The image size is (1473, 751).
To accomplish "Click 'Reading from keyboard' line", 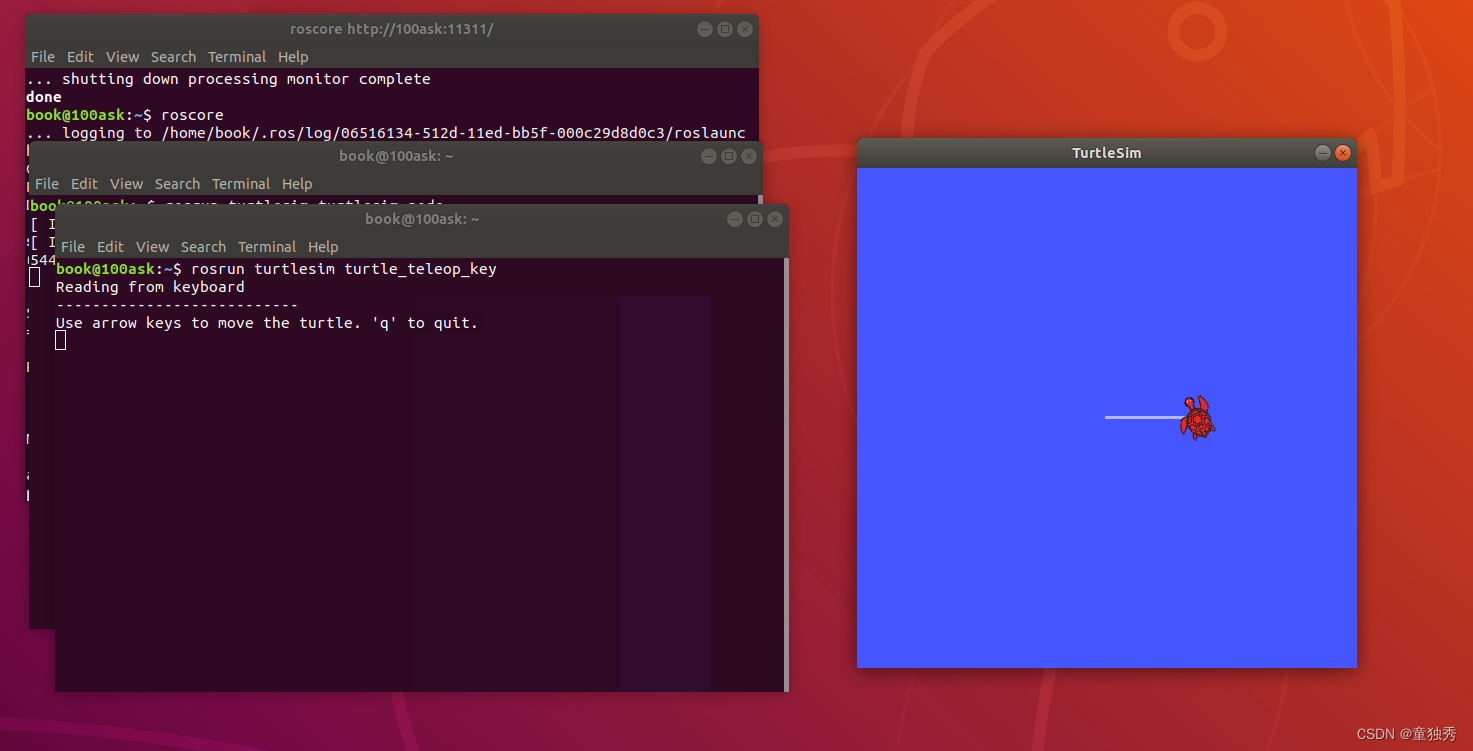I will 150,287.
